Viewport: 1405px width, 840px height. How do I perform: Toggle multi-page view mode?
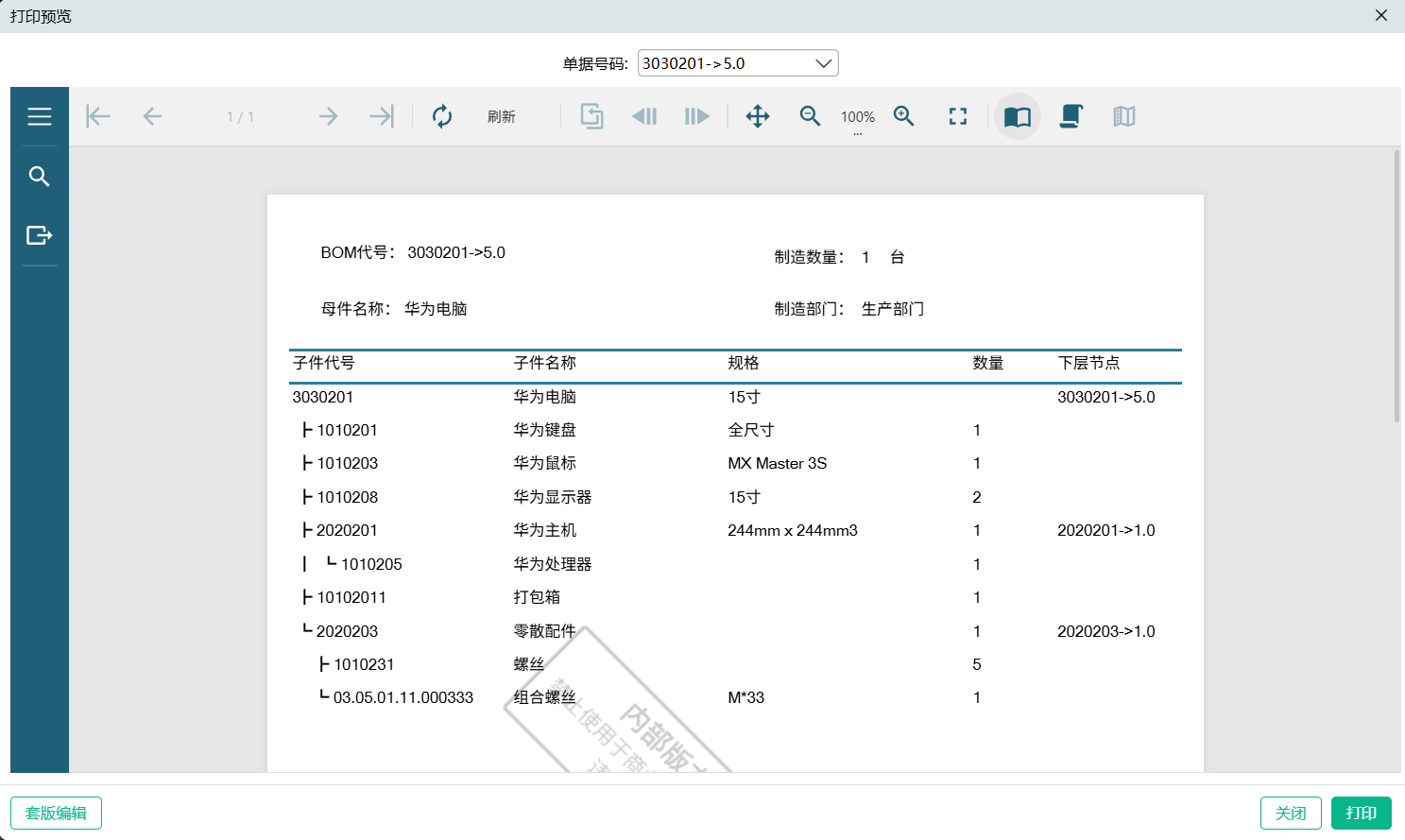[x=1123, y=116]
